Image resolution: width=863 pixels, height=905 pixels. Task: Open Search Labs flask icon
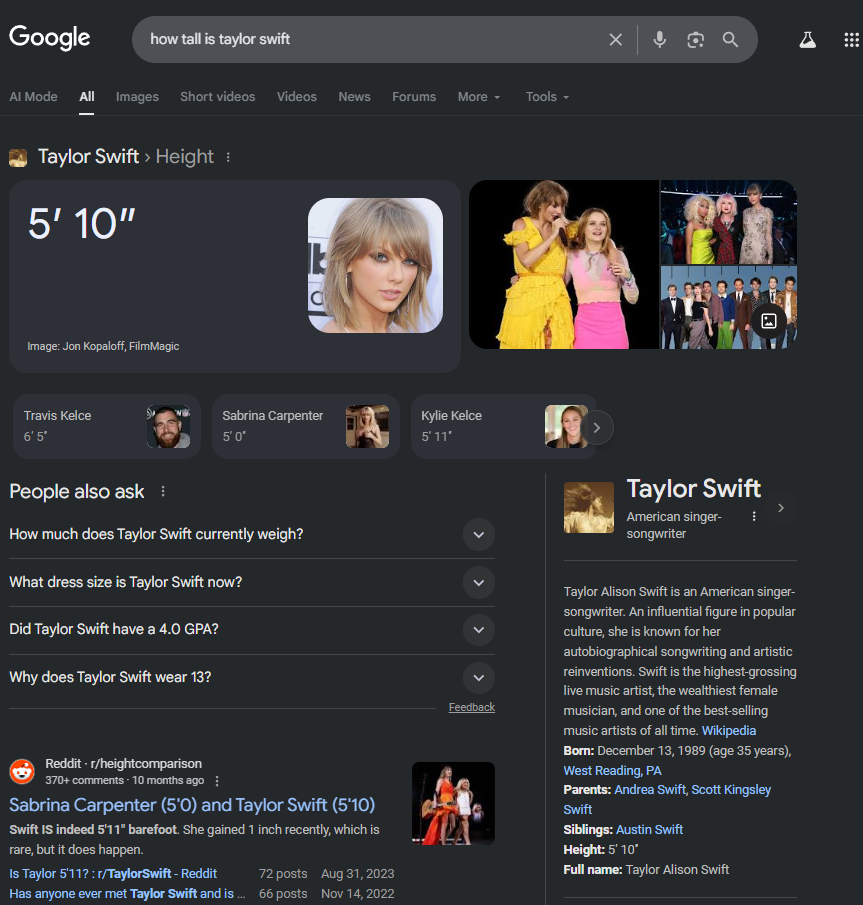807,40
